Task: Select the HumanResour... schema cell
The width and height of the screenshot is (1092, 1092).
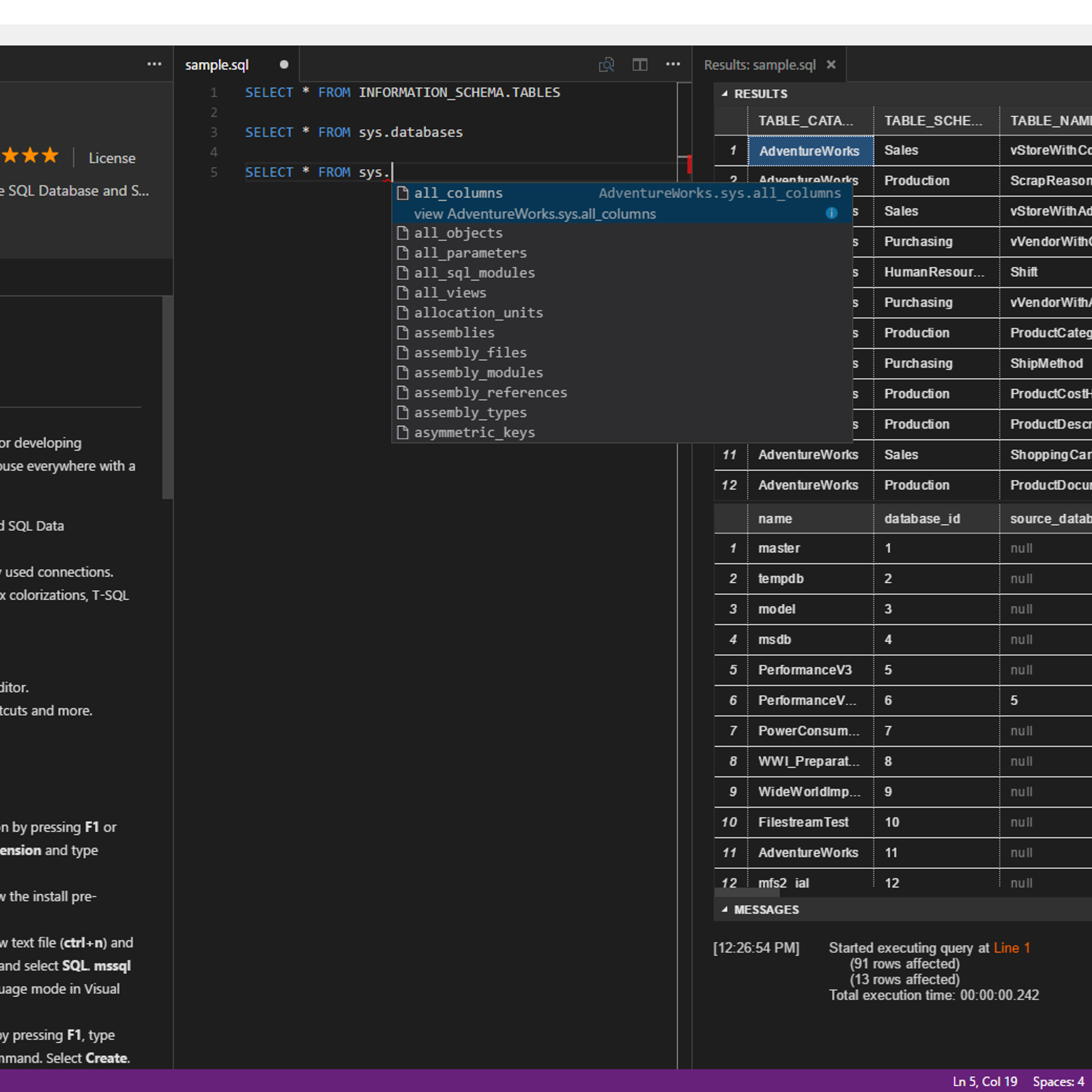Action: pos(936,272)
